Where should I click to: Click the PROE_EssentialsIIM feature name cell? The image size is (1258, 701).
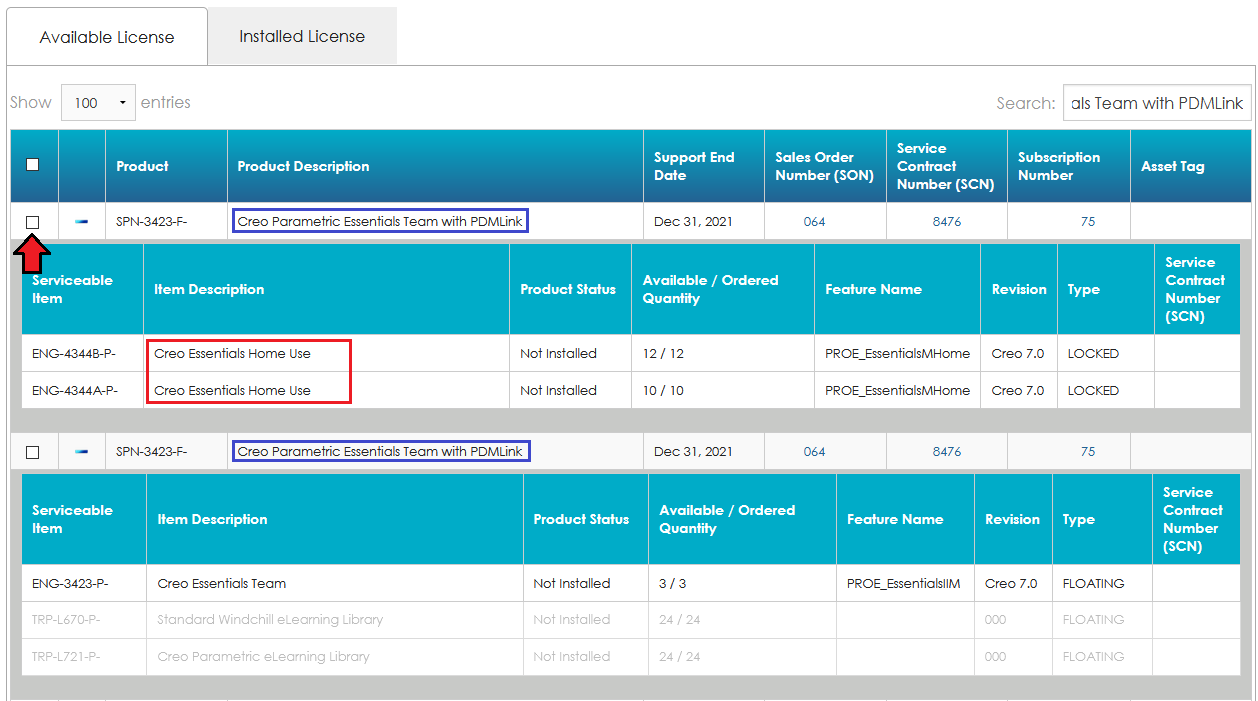click(x=904, y=583)
